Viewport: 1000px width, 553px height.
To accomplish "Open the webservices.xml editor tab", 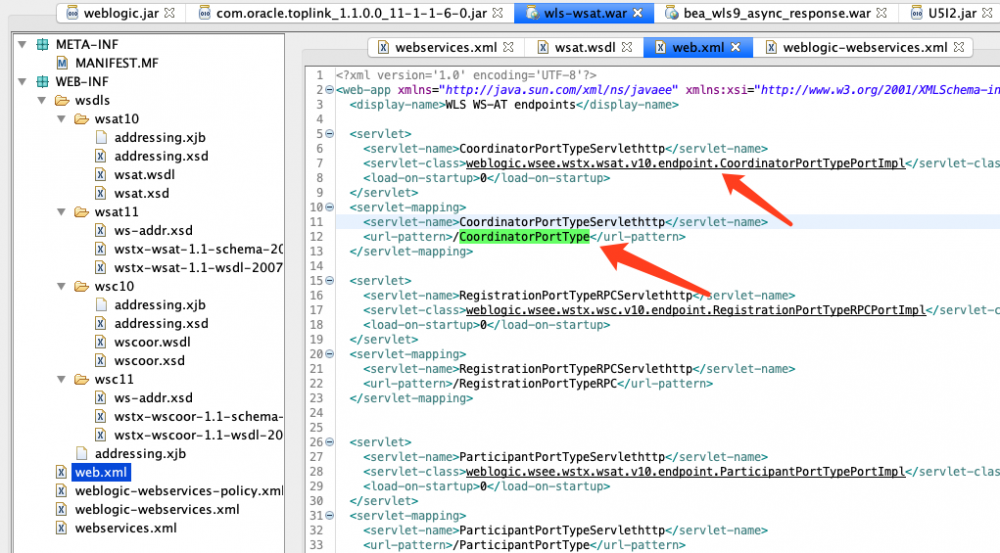I will coord(446,47).
